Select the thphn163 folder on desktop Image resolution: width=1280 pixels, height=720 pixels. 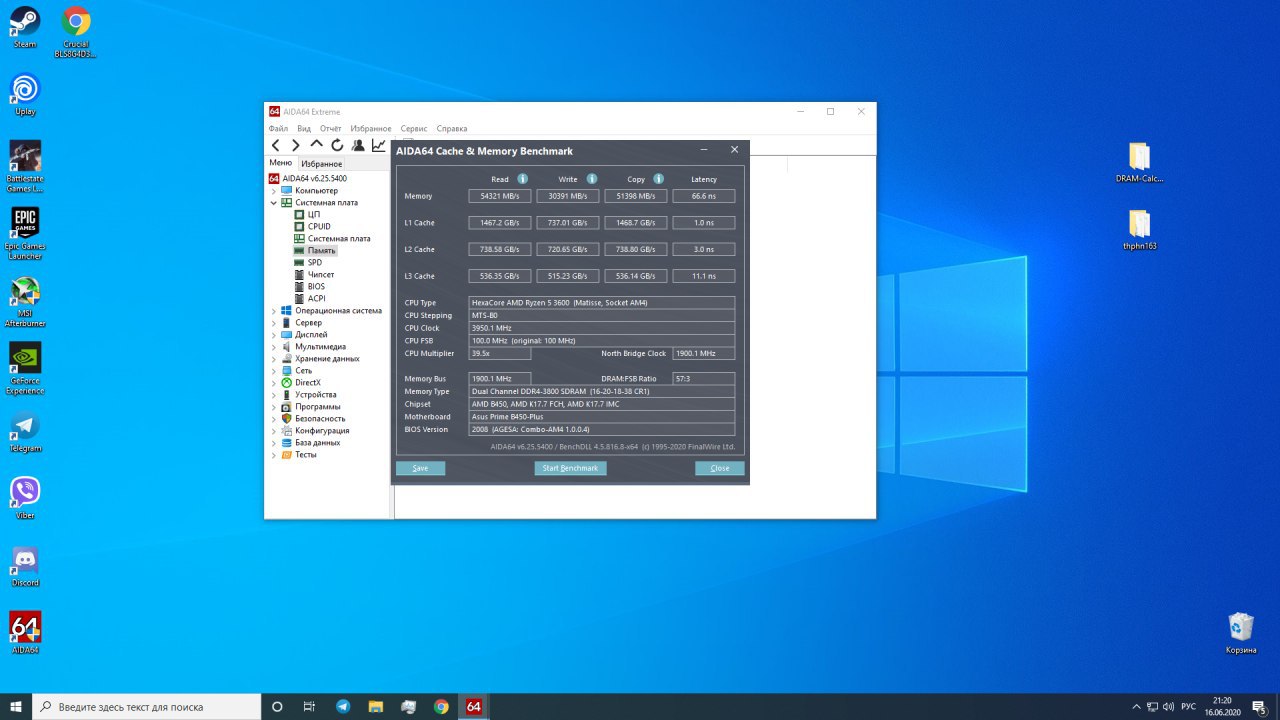point(1139,230)
